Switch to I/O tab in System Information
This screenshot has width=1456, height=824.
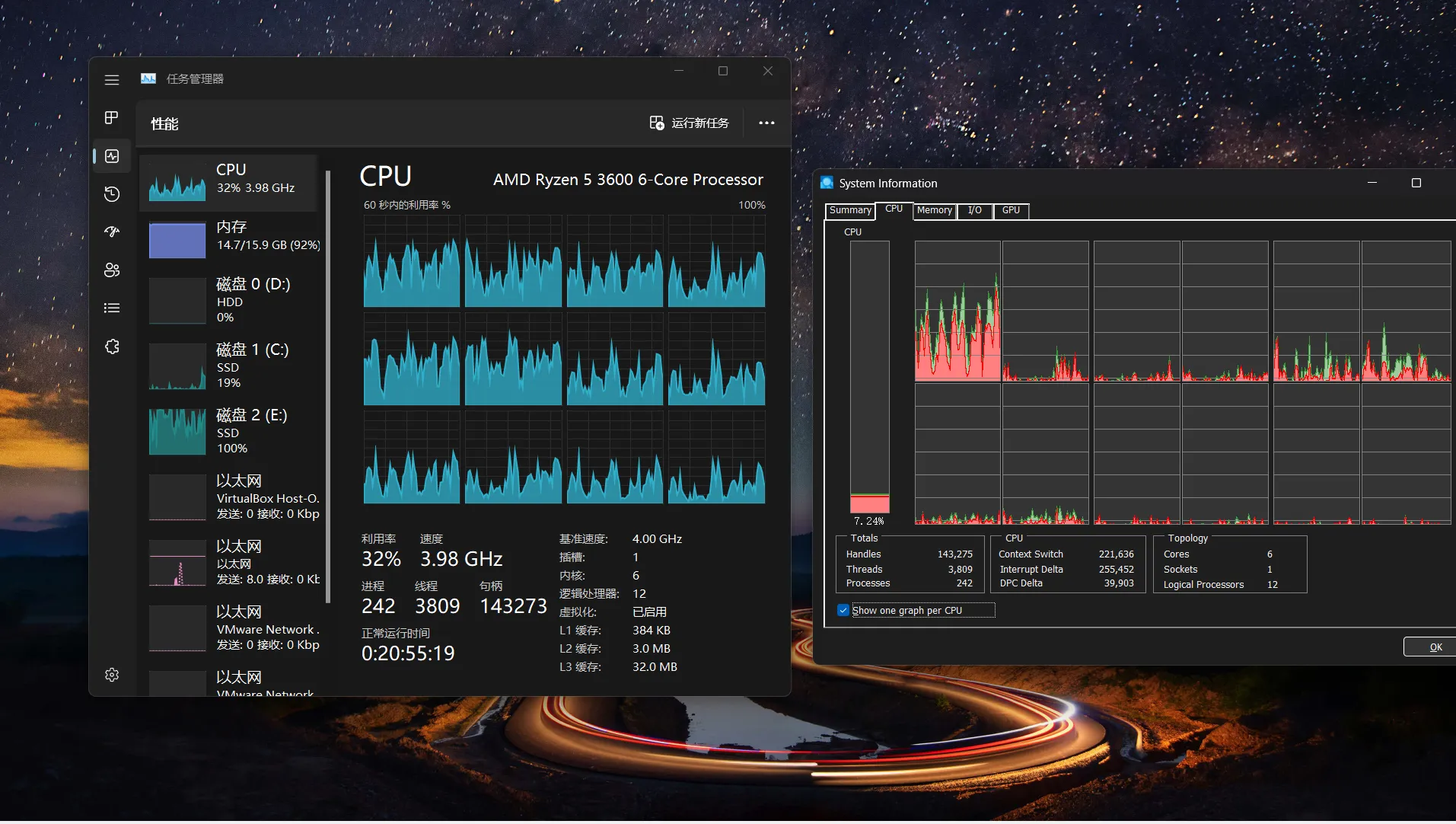coord(974,211)
